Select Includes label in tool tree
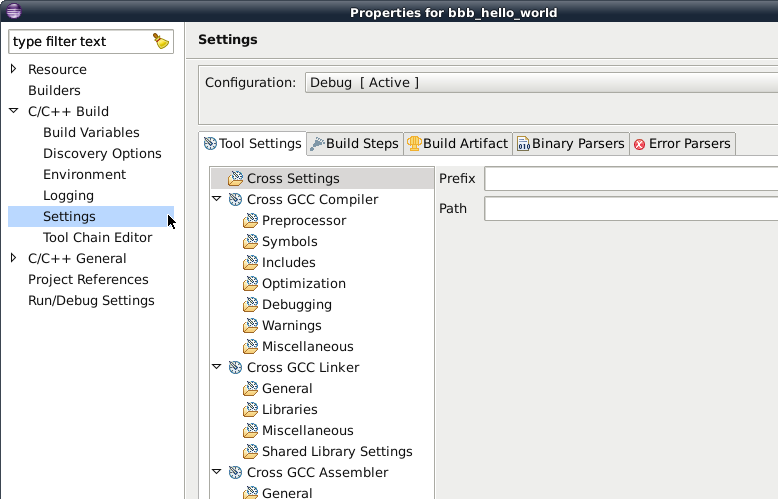The width and height of the screenshot is (778, 499). pos(289,262)
